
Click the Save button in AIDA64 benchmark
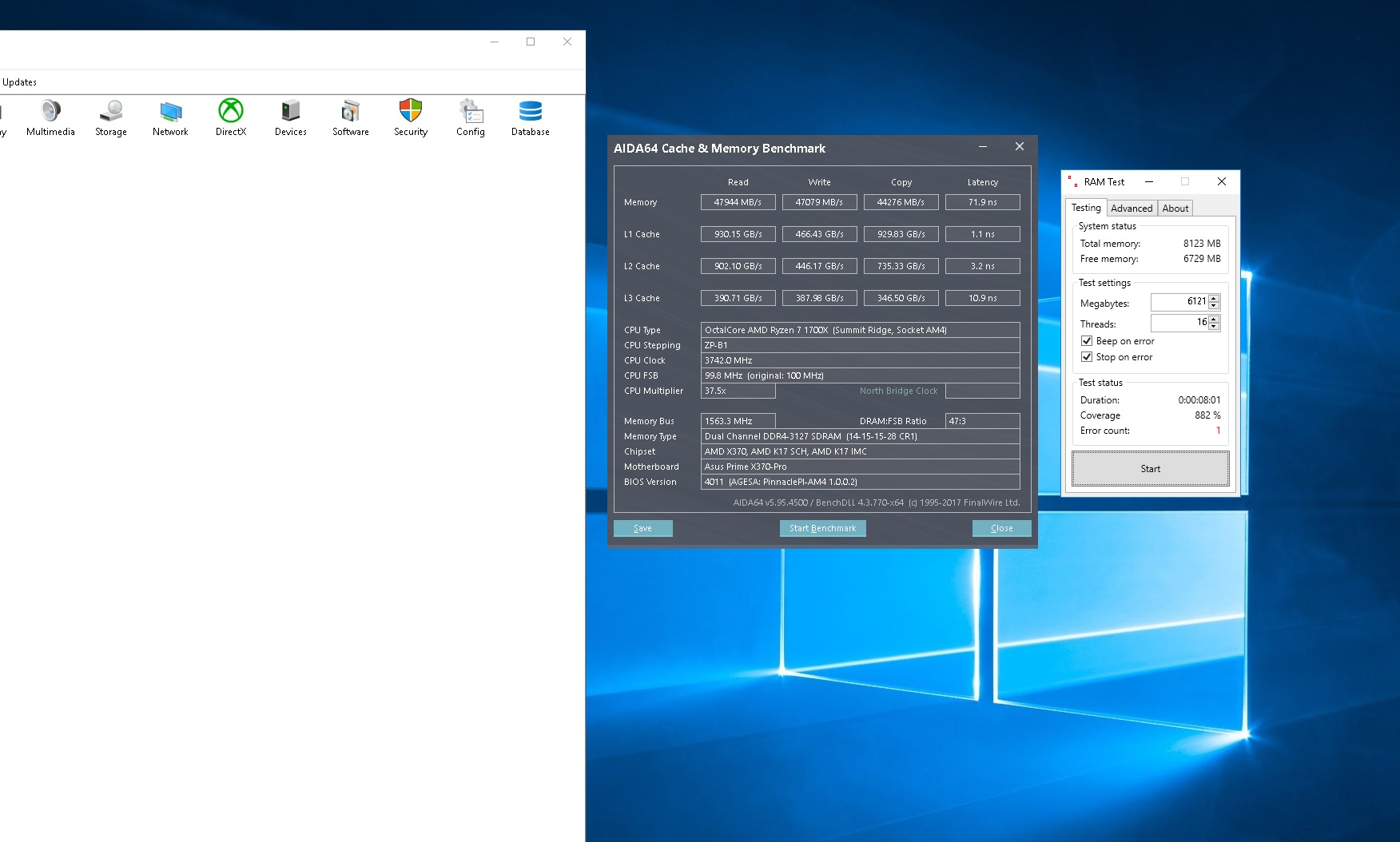(x=643, y=528)
